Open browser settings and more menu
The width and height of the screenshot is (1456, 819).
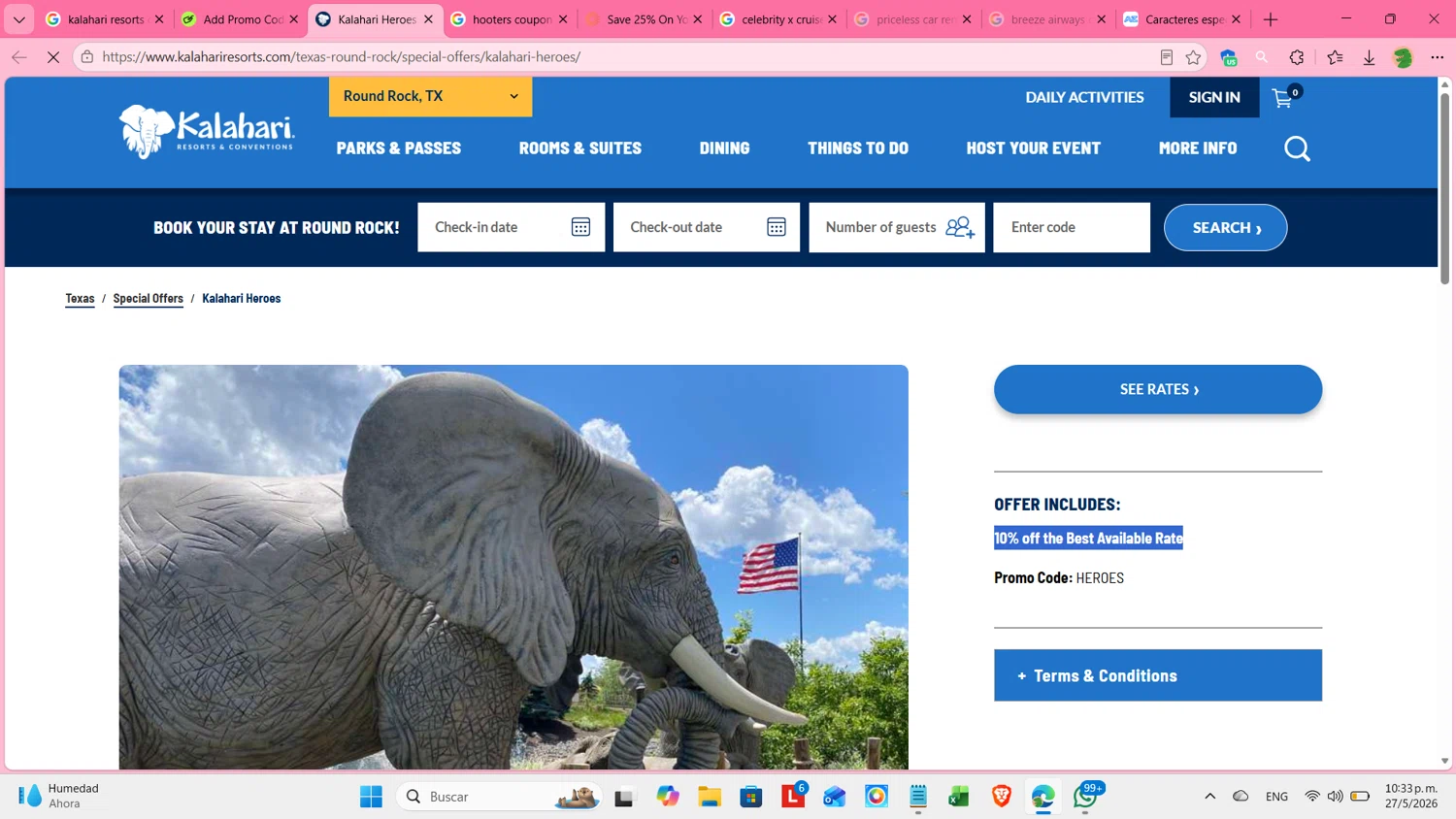1438,57
